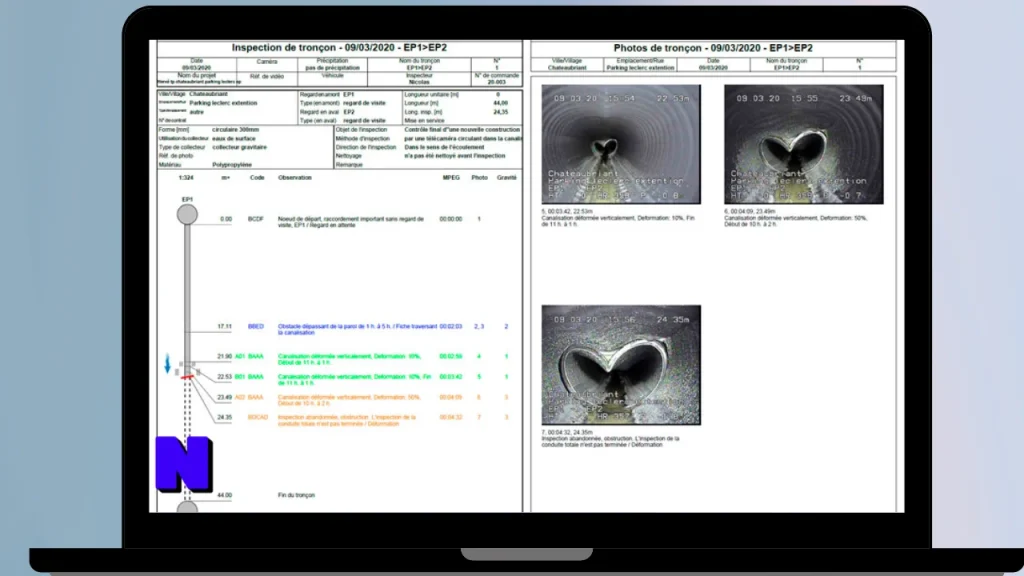Click order number '20.003'
The width and height of the screenshot is (1024, 576).
tap(496, 82)
